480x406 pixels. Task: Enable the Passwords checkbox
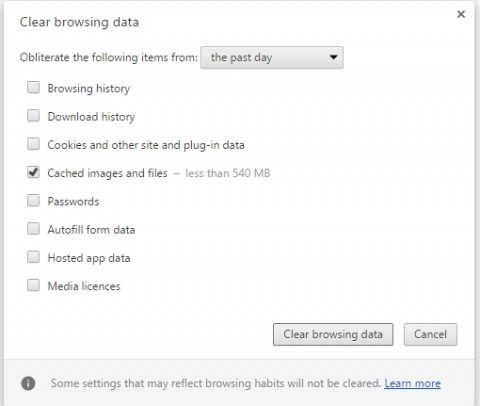pyautogui.click(x=33, y=201)
